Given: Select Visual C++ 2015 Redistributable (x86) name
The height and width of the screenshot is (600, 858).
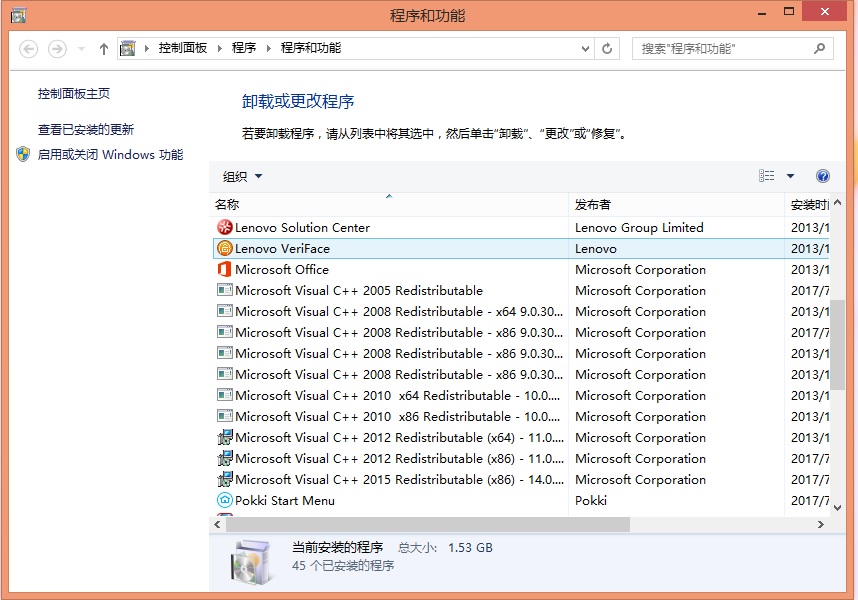Looking at the screenshot, I should (399, 480).
